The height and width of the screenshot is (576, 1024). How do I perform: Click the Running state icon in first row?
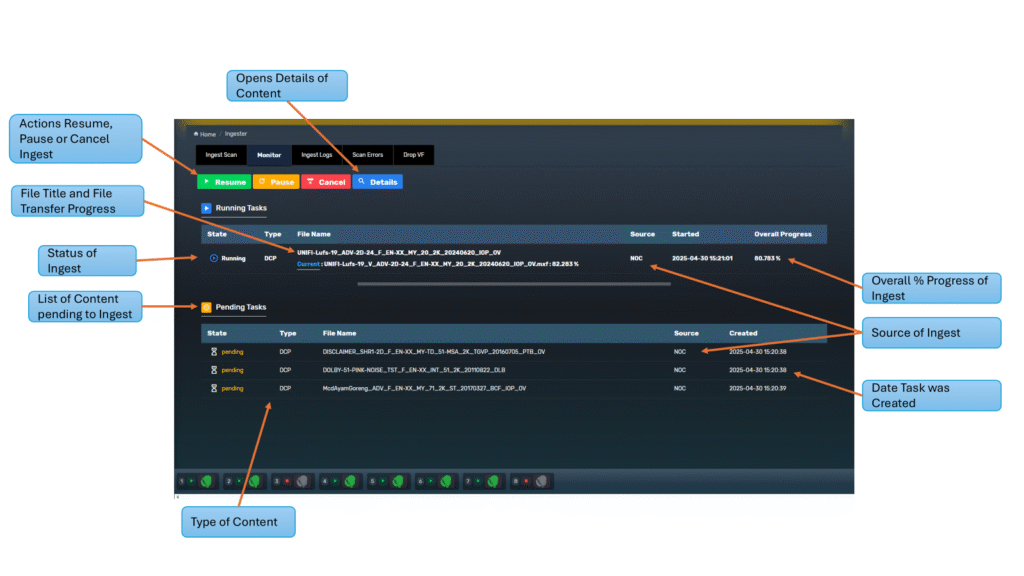click(x=214, y=258)
